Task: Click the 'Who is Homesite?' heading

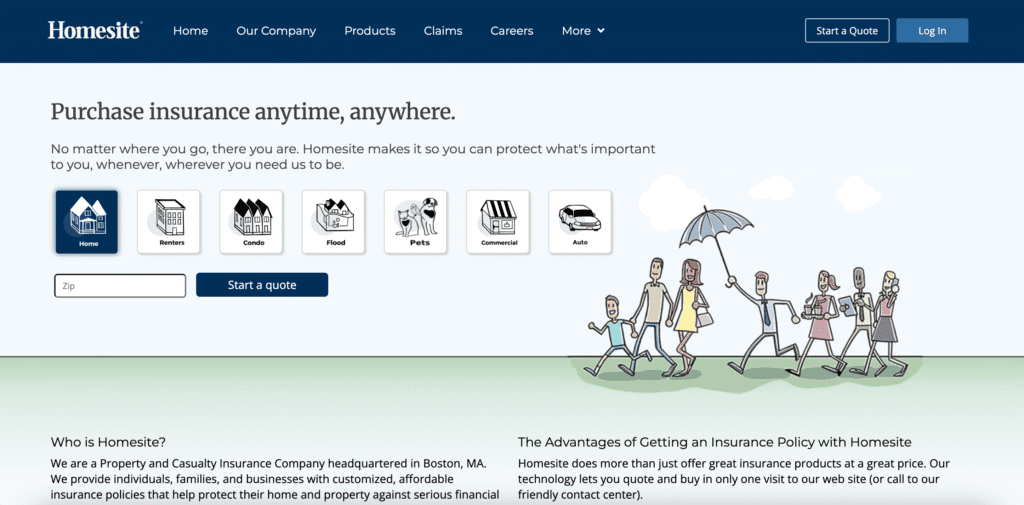Action: [108, 442]
